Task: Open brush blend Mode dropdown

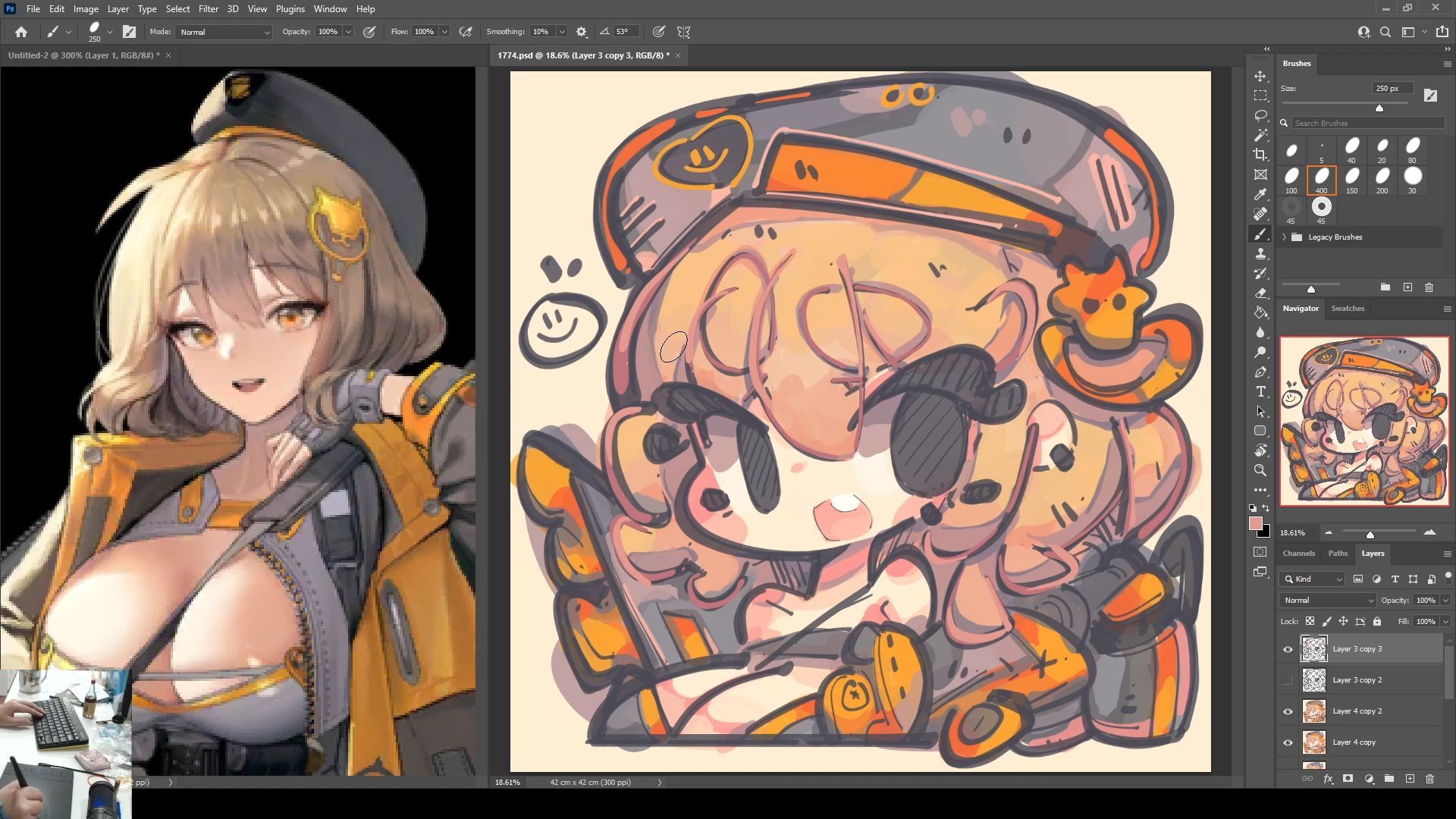Action: pyautogui.click(x=224, y=32)
